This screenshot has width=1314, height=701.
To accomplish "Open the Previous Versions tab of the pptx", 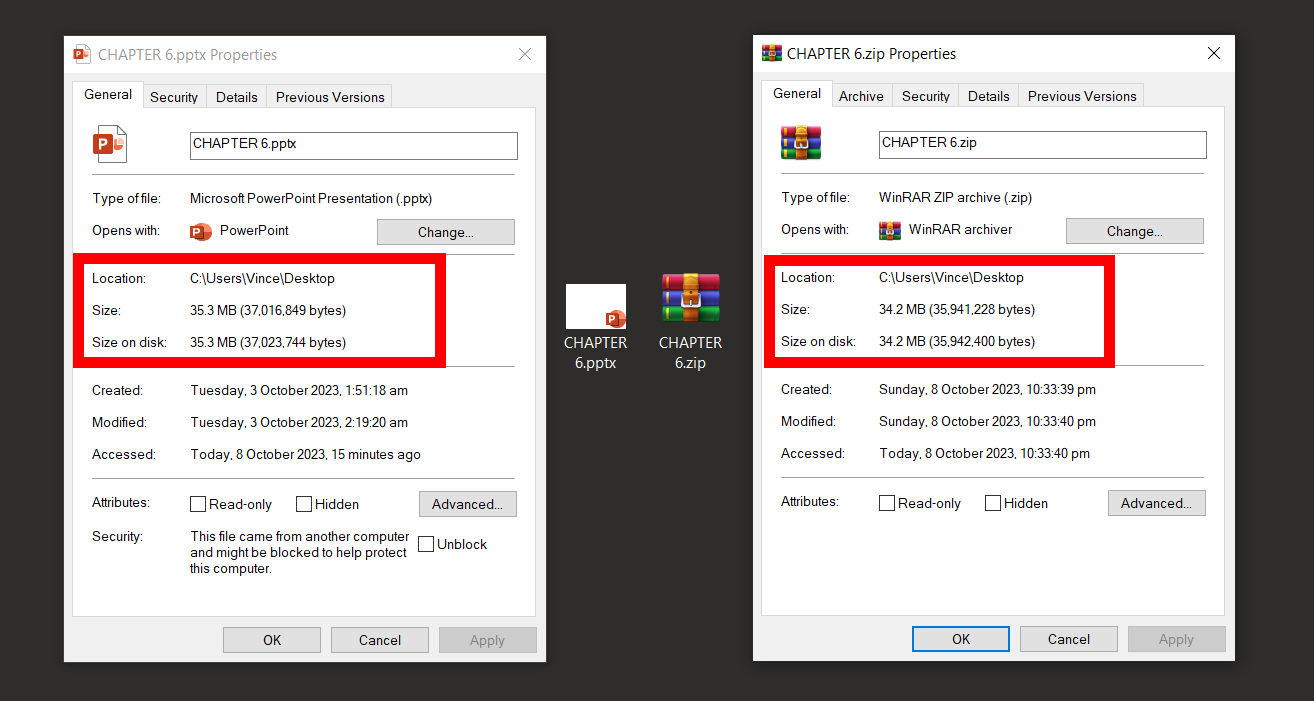I will tap(329, 96).
